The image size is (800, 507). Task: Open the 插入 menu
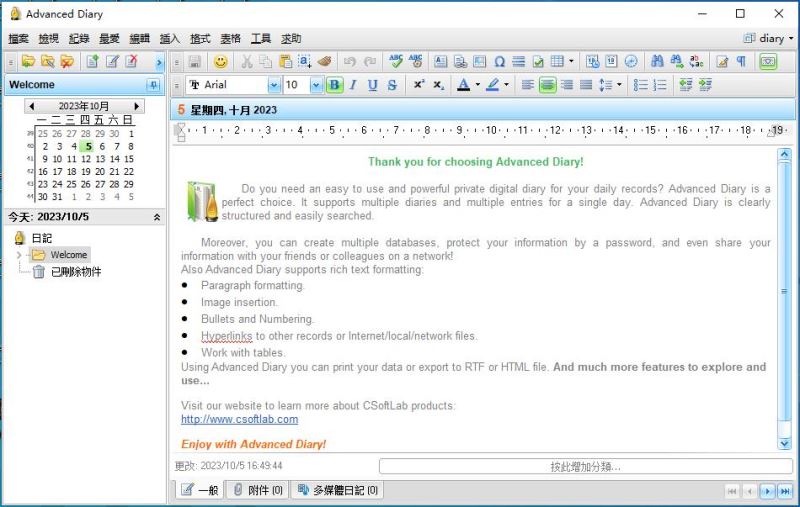170,39
